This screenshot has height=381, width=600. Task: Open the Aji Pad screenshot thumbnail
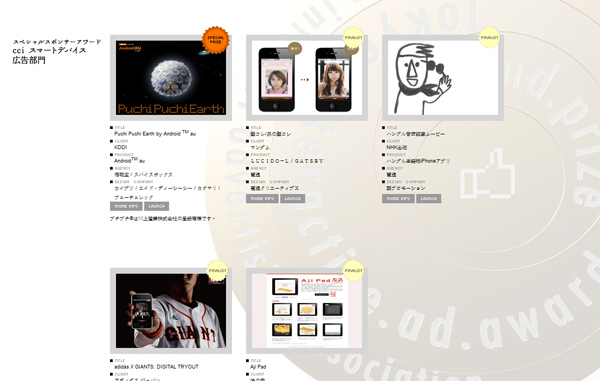pyautogui.click(x=307, y=311)
